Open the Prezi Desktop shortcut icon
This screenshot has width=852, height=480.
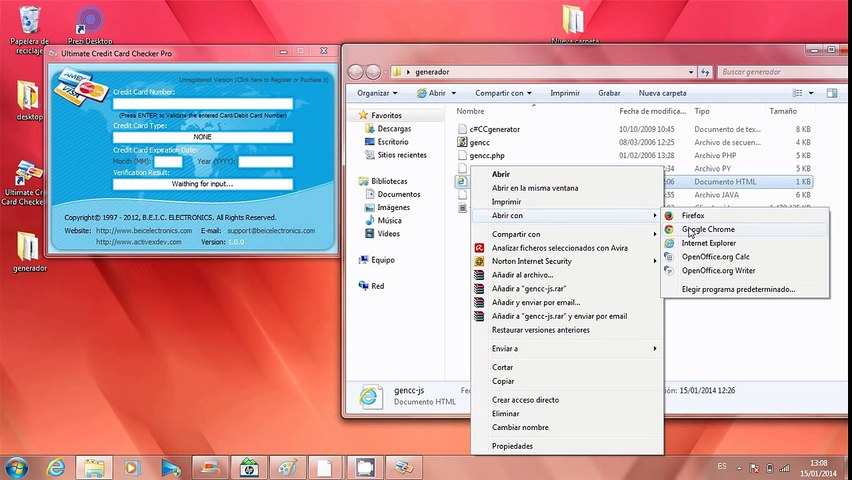click(90, 20)
